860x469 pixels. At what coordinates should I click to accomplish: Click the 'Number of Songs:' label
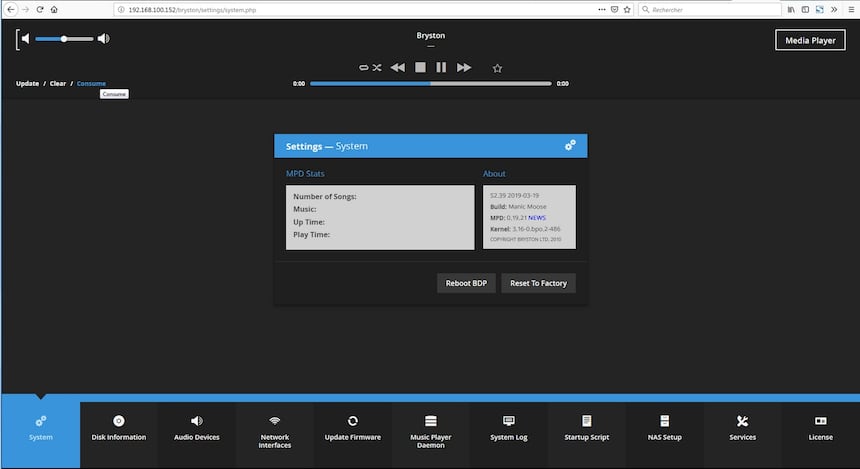[325, 196]
